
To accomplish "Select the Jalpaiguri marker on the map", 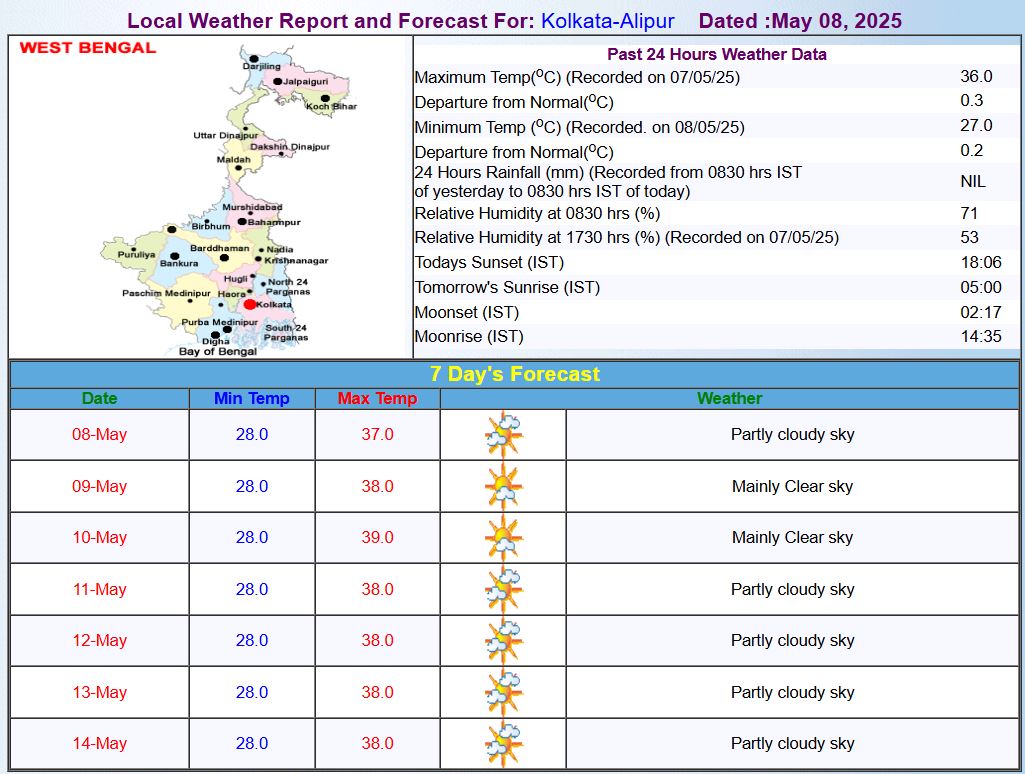I will click(x=280, y=79).
